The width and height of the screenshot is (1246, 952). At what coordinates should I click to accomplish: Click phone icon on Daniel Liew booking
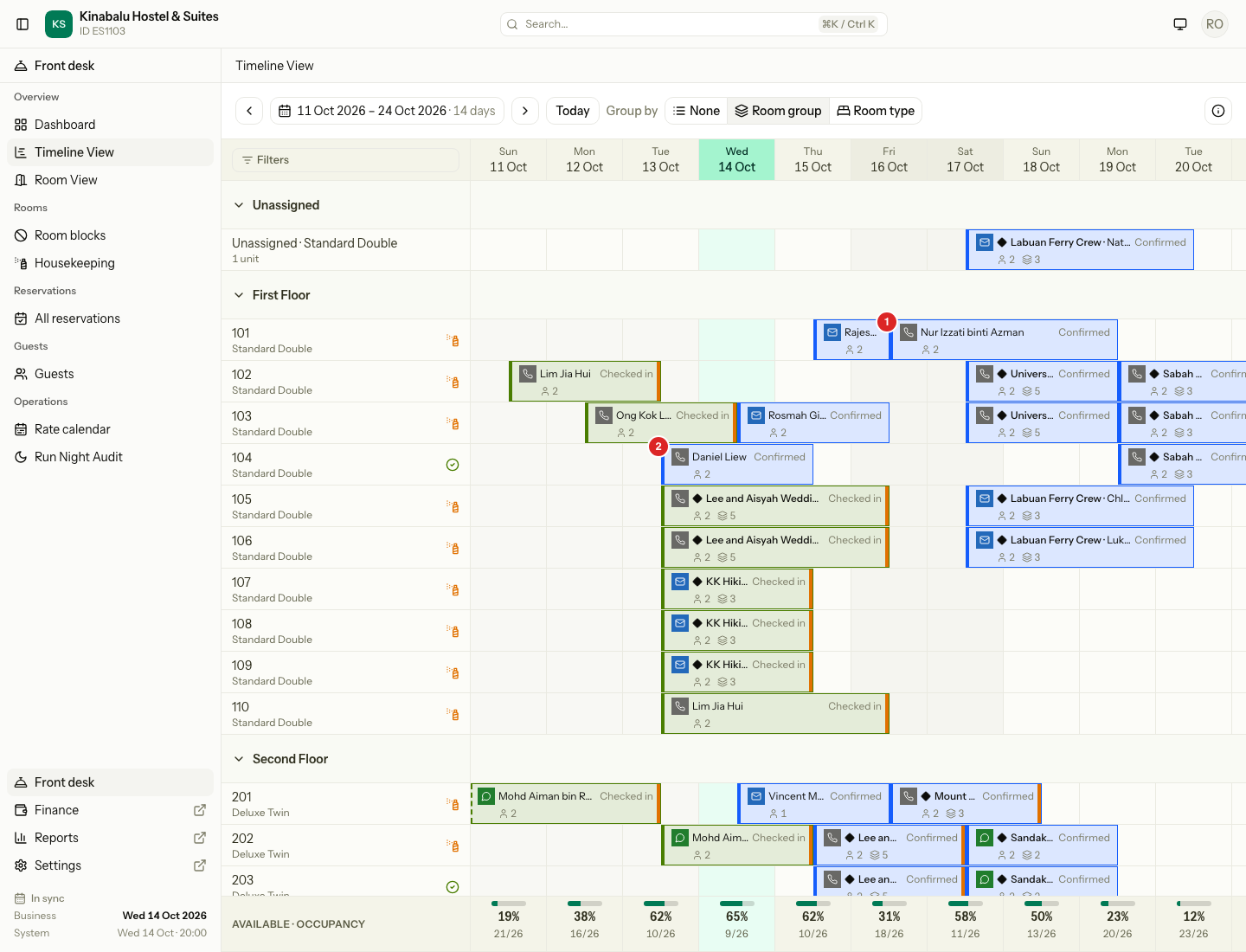680,457
